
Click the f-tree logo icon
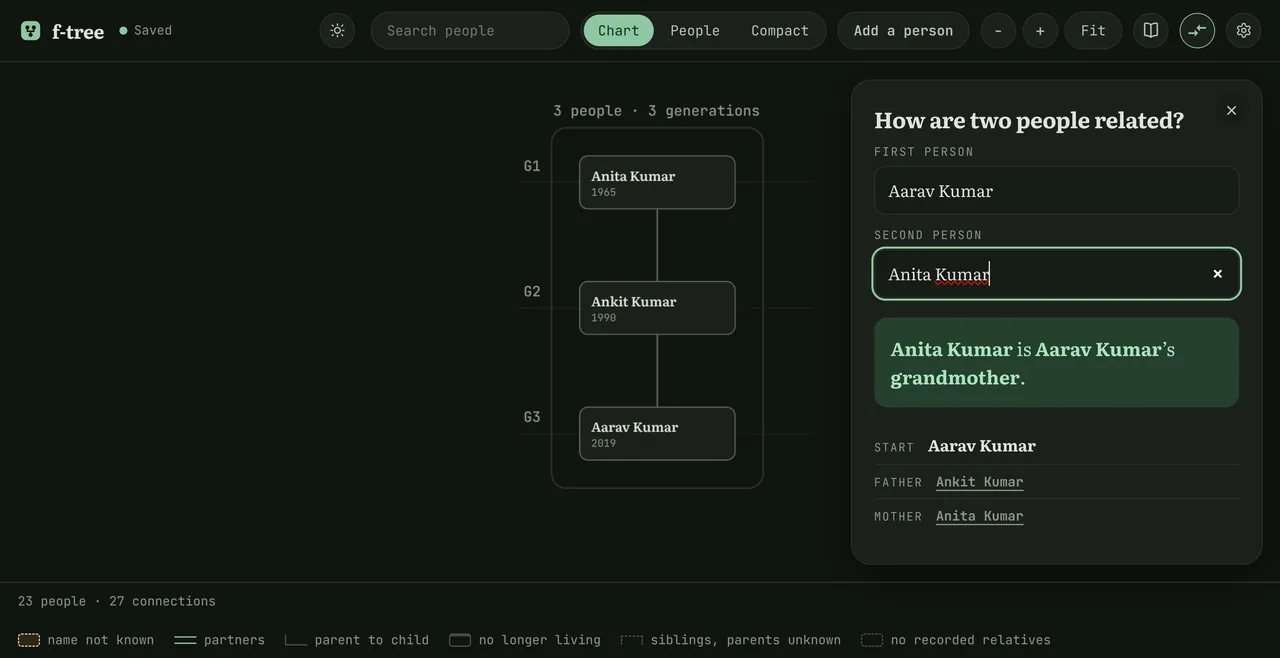[x=31, y=31]
